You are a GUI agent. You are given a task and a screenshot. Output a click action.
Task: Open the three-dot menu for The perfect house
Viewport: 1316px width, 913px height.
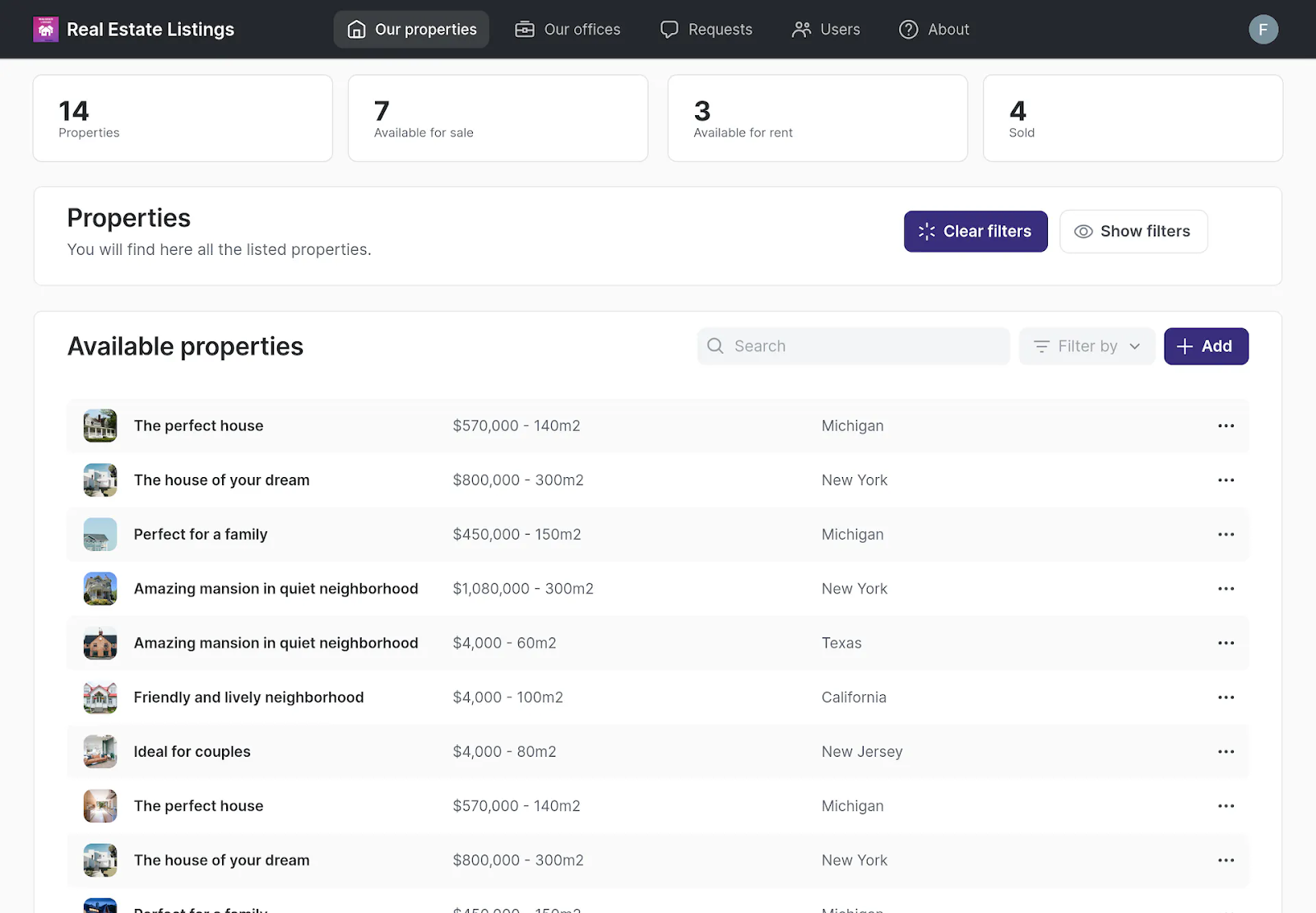tap(1226, 425)
